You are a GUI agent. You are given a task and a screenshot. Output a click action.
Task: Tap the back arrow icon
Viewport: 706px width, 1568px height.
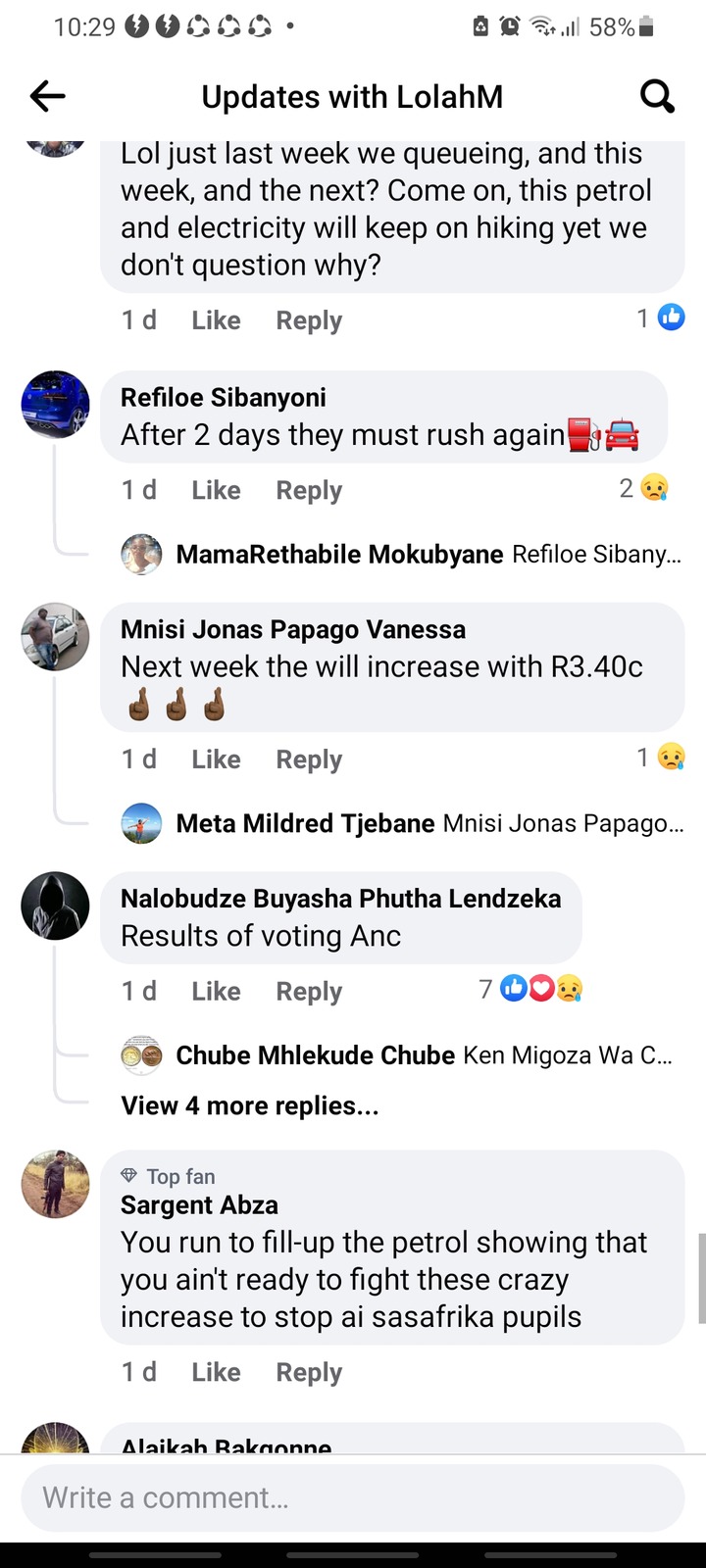pos(47,96)
